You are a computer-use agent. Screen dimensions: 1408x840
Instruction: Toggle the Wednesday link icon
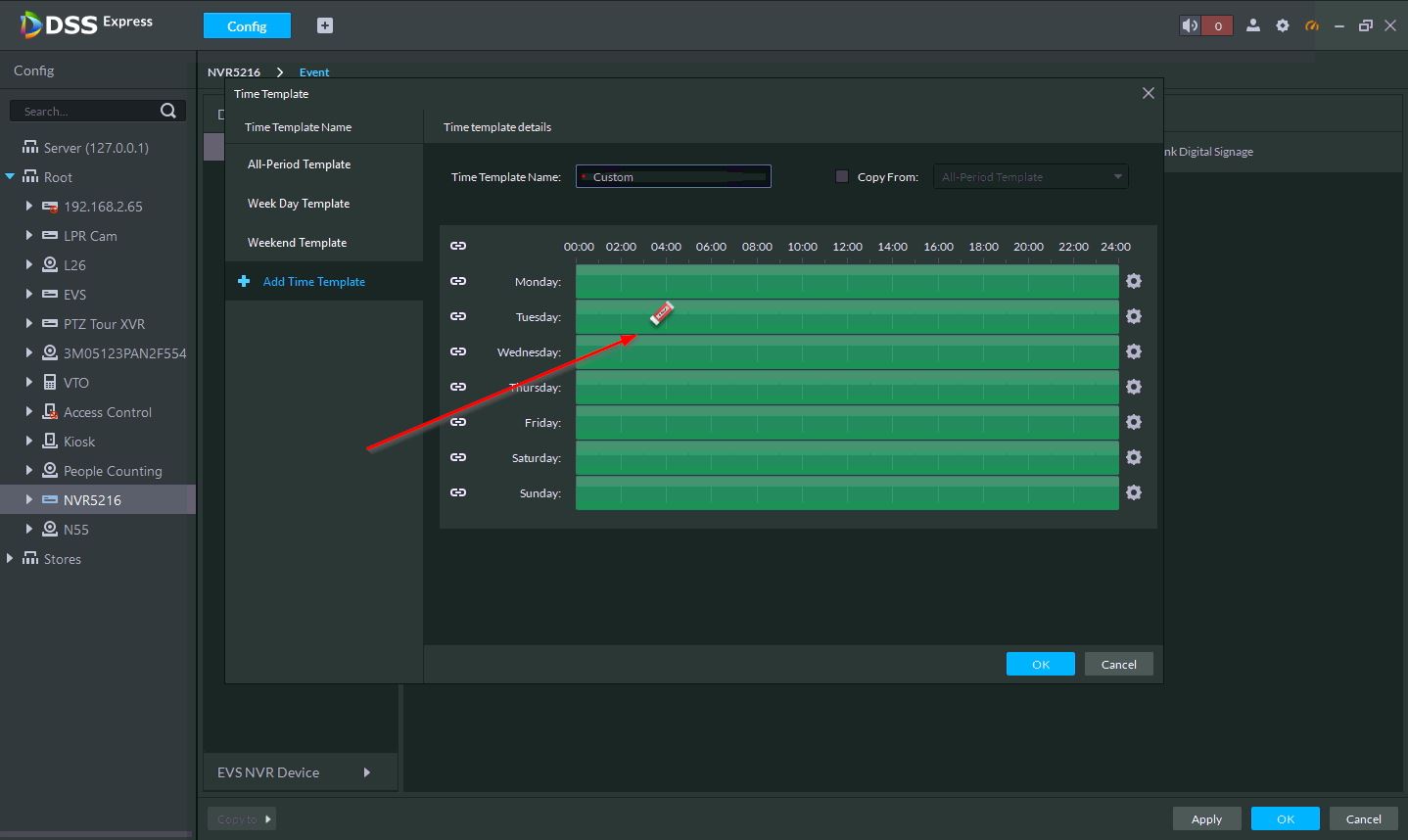(458, 351)
